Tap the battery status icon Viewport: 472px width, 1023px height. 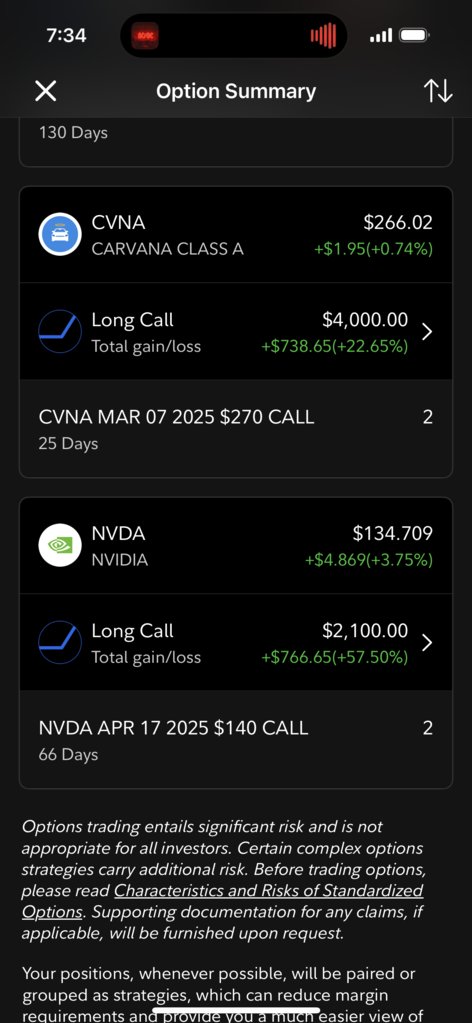tap(414, 35)
